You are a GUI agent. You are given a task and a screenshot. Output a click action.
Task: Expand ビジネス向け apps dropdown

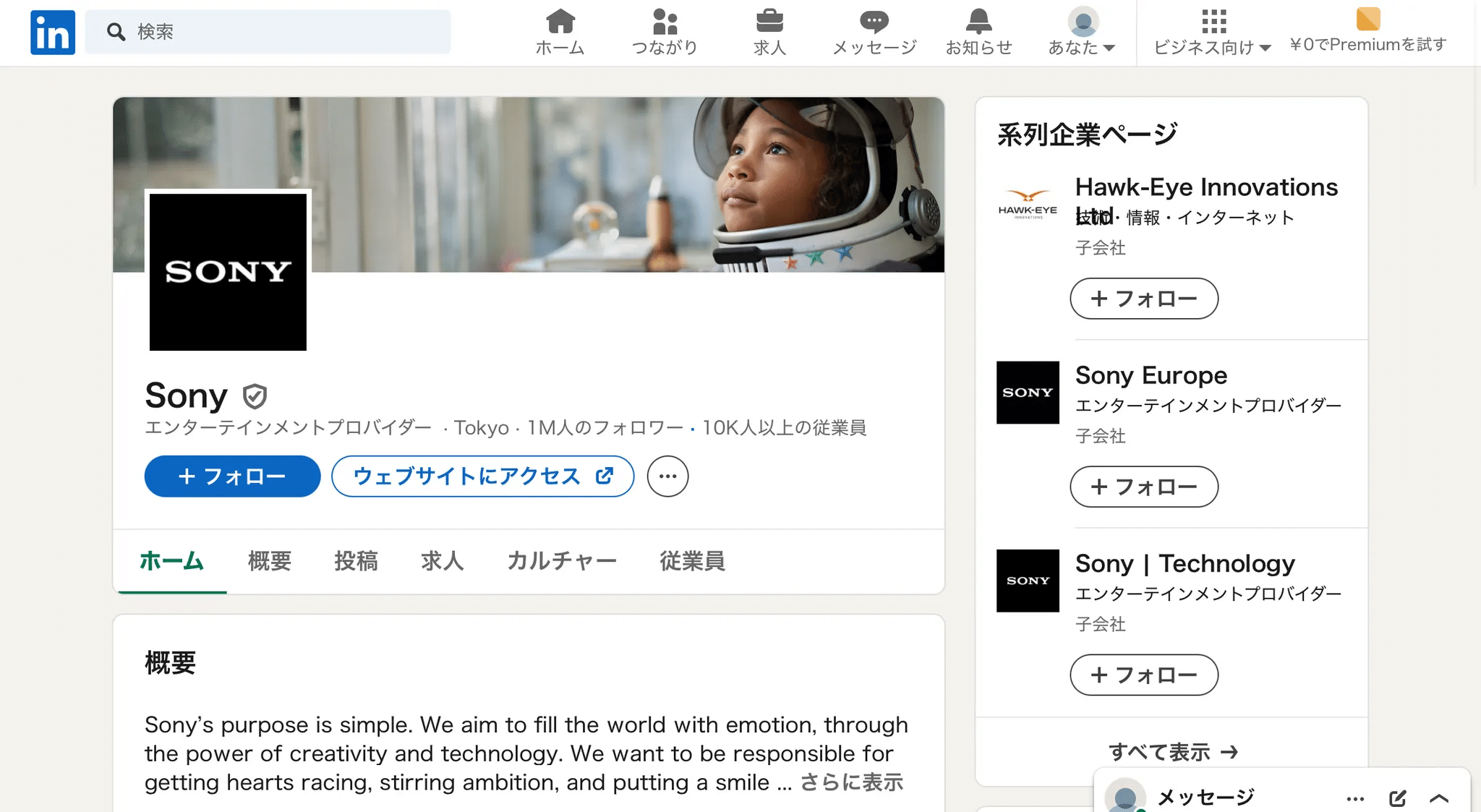(x=1213, y=33)
